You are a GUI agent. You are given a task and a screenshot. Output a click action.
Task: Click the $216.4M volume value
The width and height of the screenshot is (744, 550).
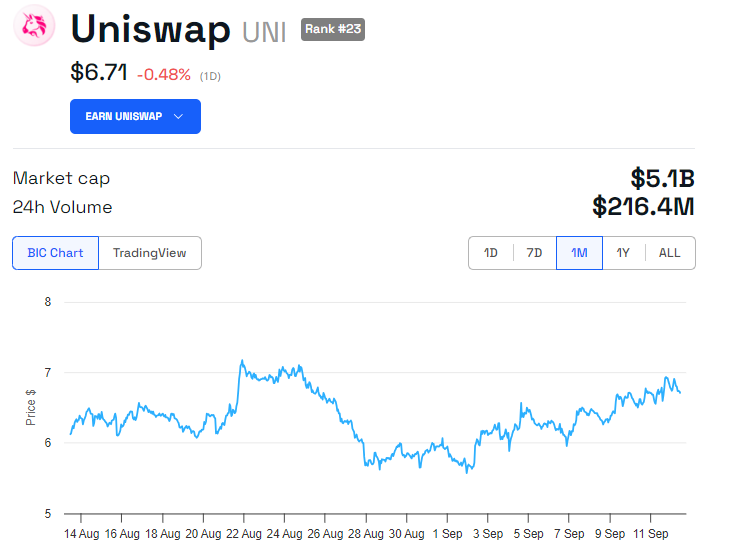point(643,206)
